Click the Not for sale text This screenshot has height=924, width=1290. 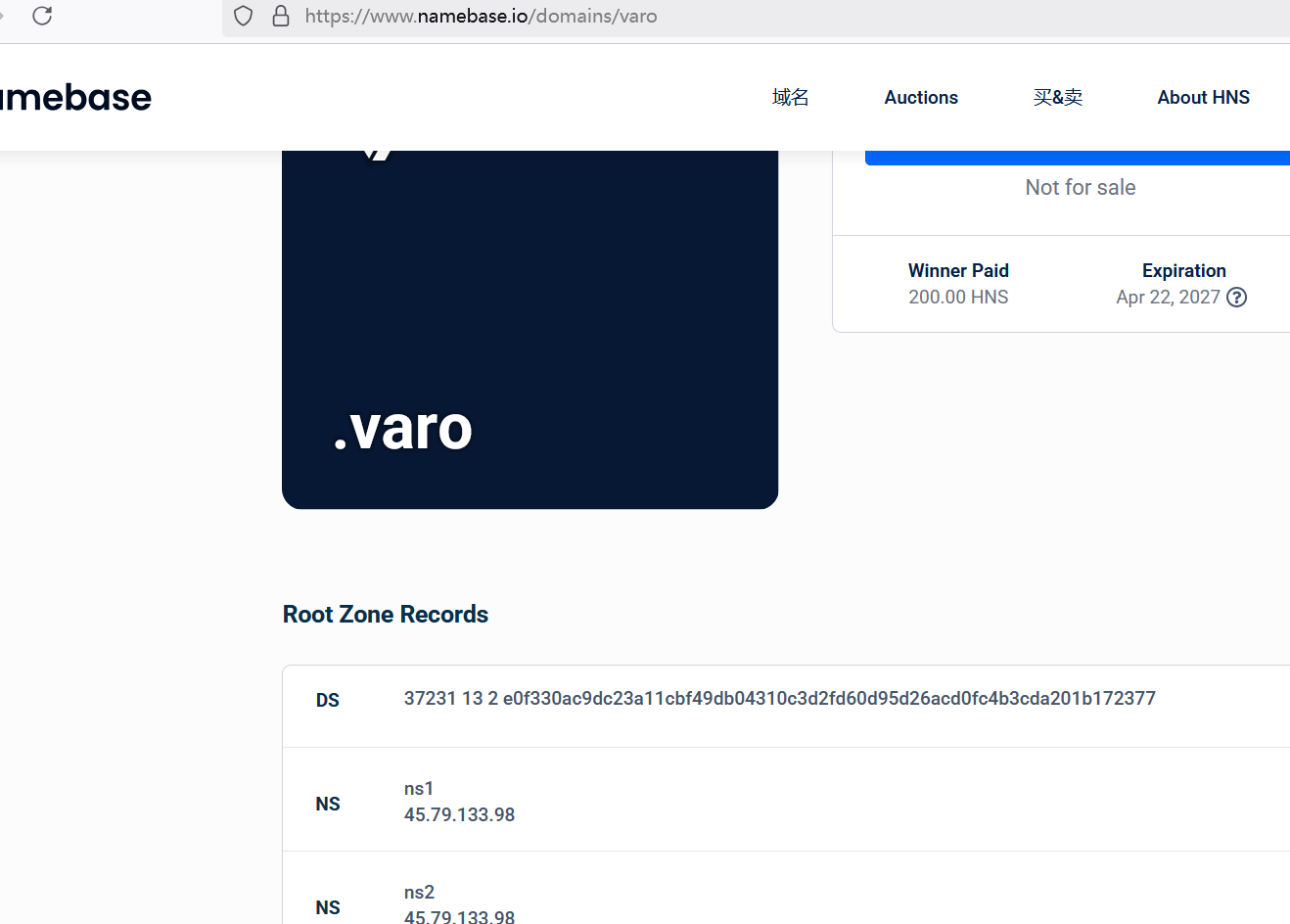(x=1081, y=187)
